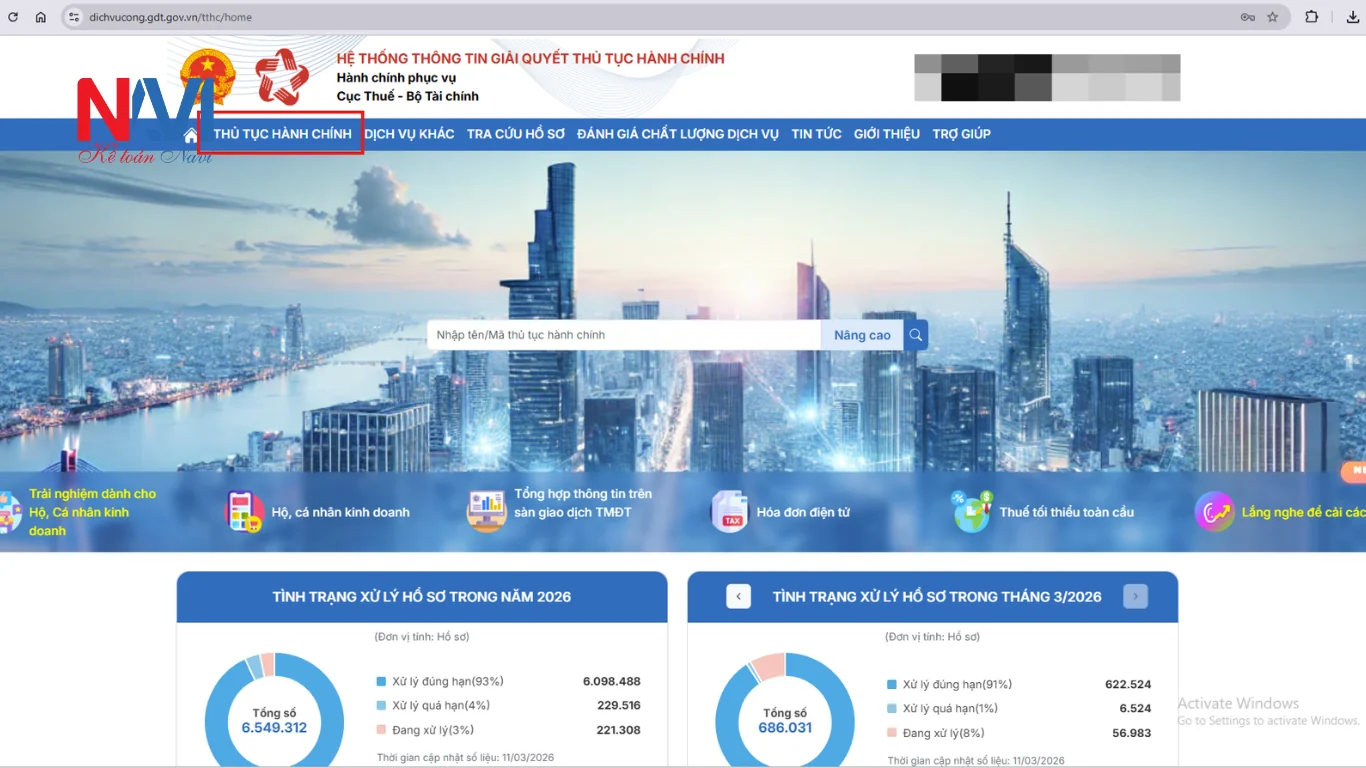Select DỊCH VỤ KHÁC in navigation
Viewport: 1366px width, 768px height.
[409, 134]
